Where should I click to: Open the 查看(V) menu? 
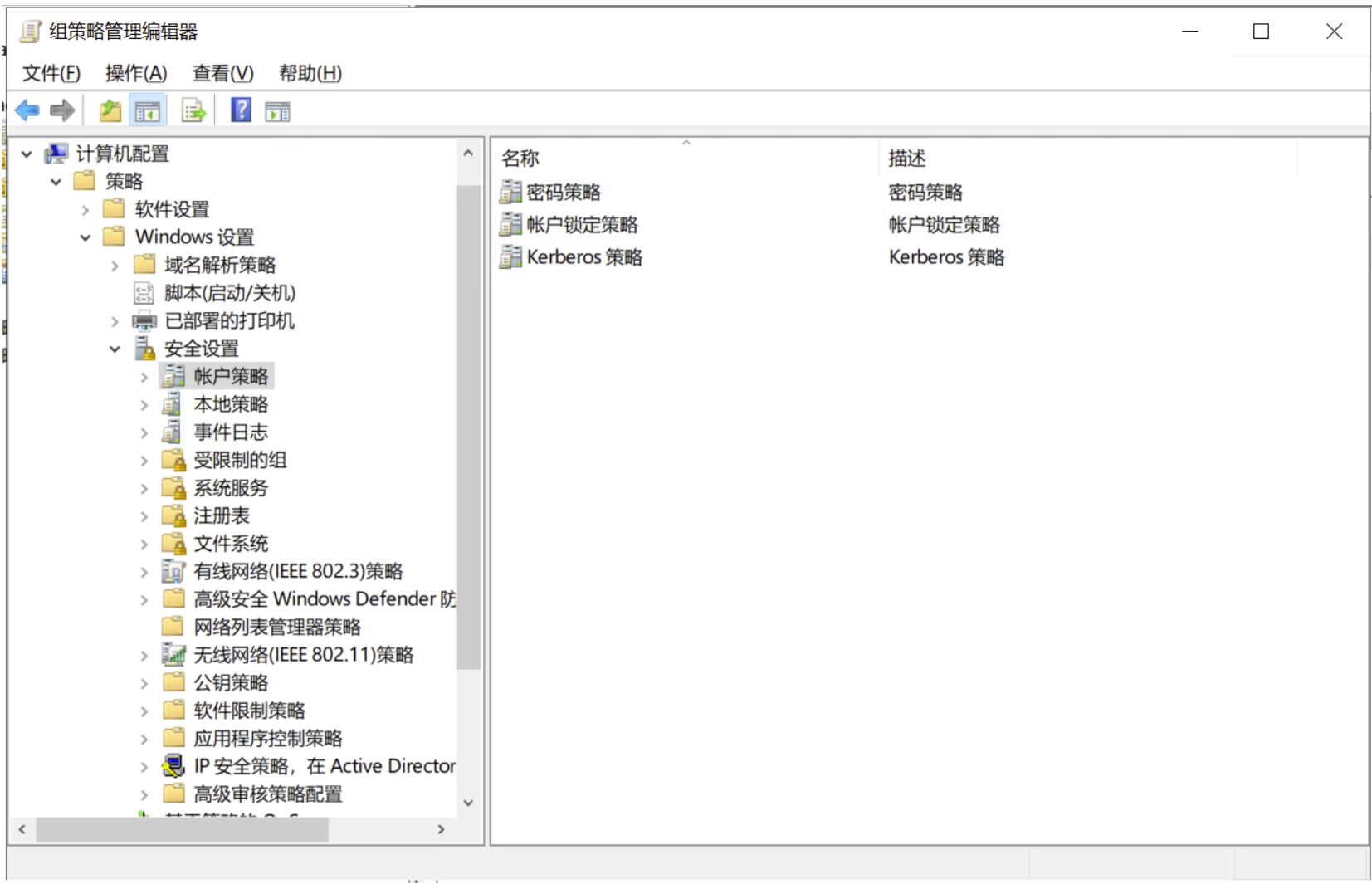(222, 73)
